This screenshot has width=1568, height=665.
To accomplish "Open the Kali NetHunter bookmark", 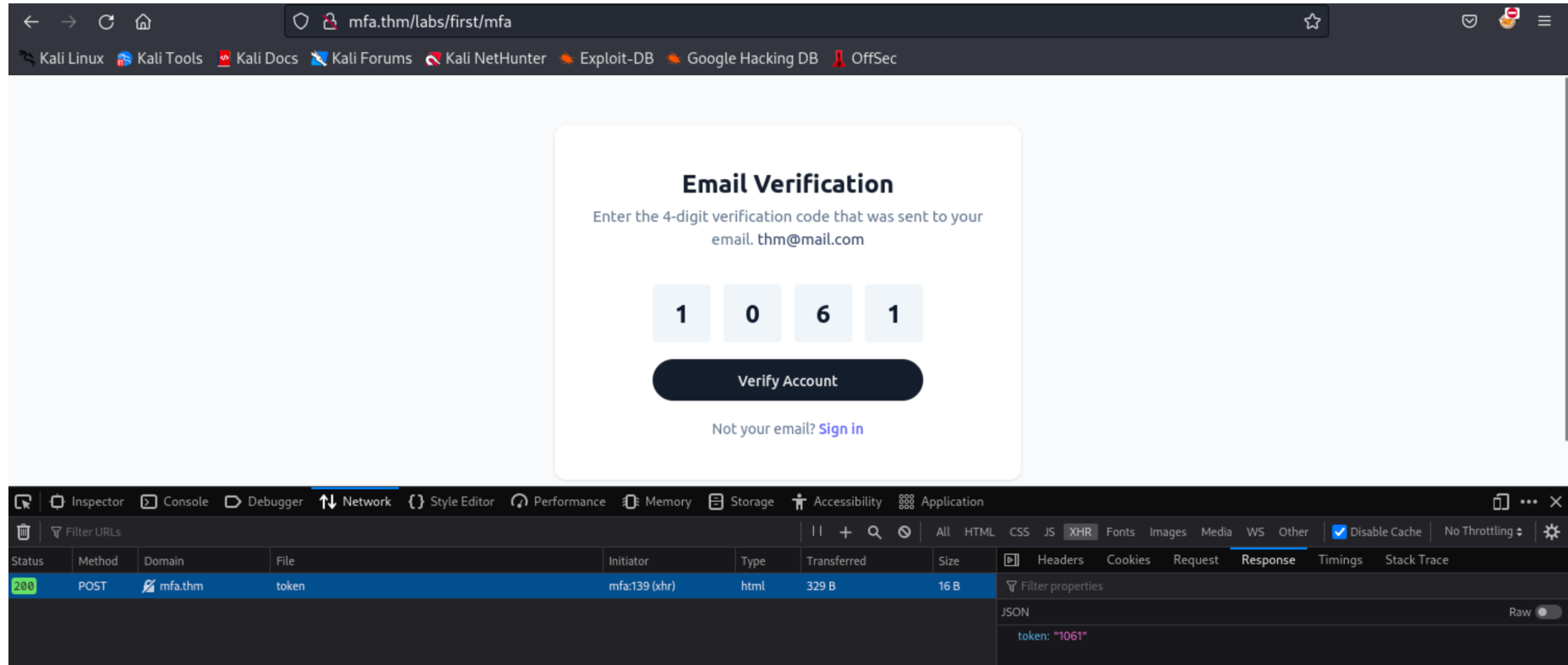I will pyautogui.click(x=486, y=58).
